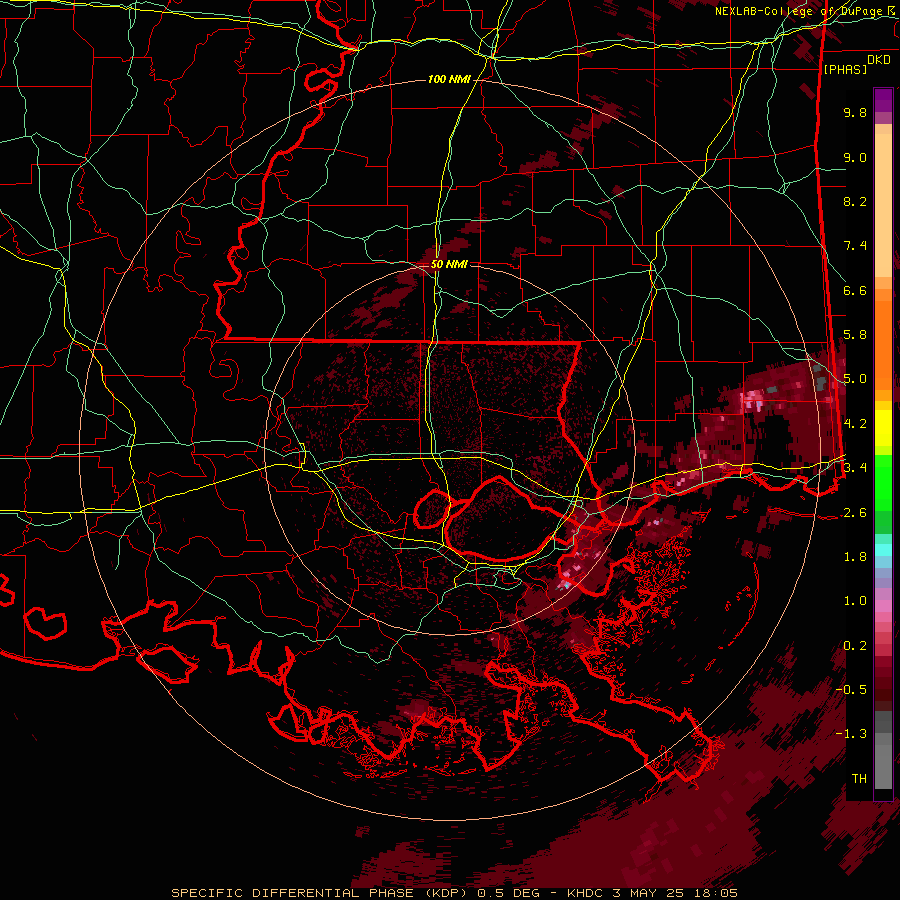The width and height of the screenshot is (900, 900).
Task: Click the "[PHAS]" unit label
Action: coord(845,70)
